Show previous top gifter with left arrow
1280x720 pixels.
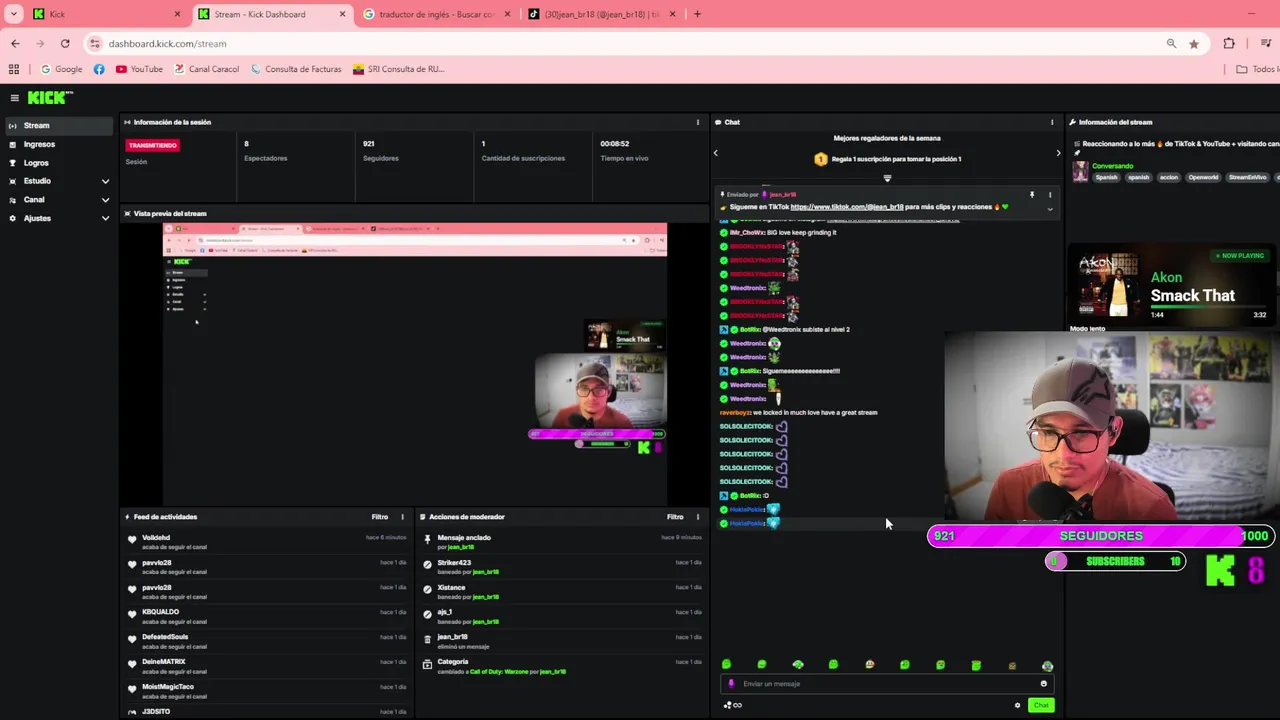(715, 153)
